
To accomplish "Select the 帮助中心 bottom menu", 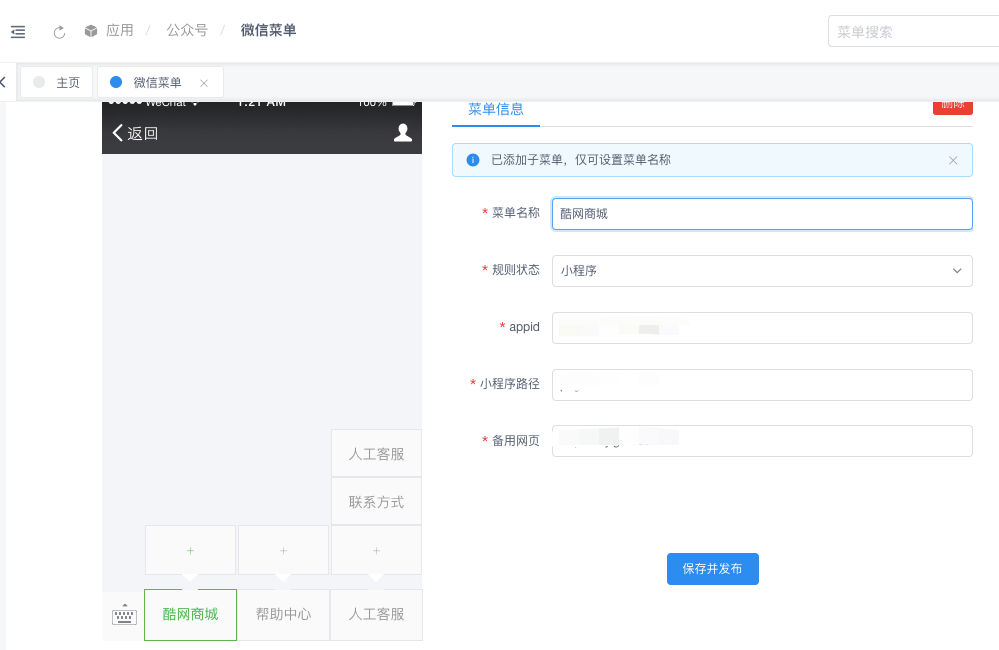I will pyautogui.click(x=284, y=614).
